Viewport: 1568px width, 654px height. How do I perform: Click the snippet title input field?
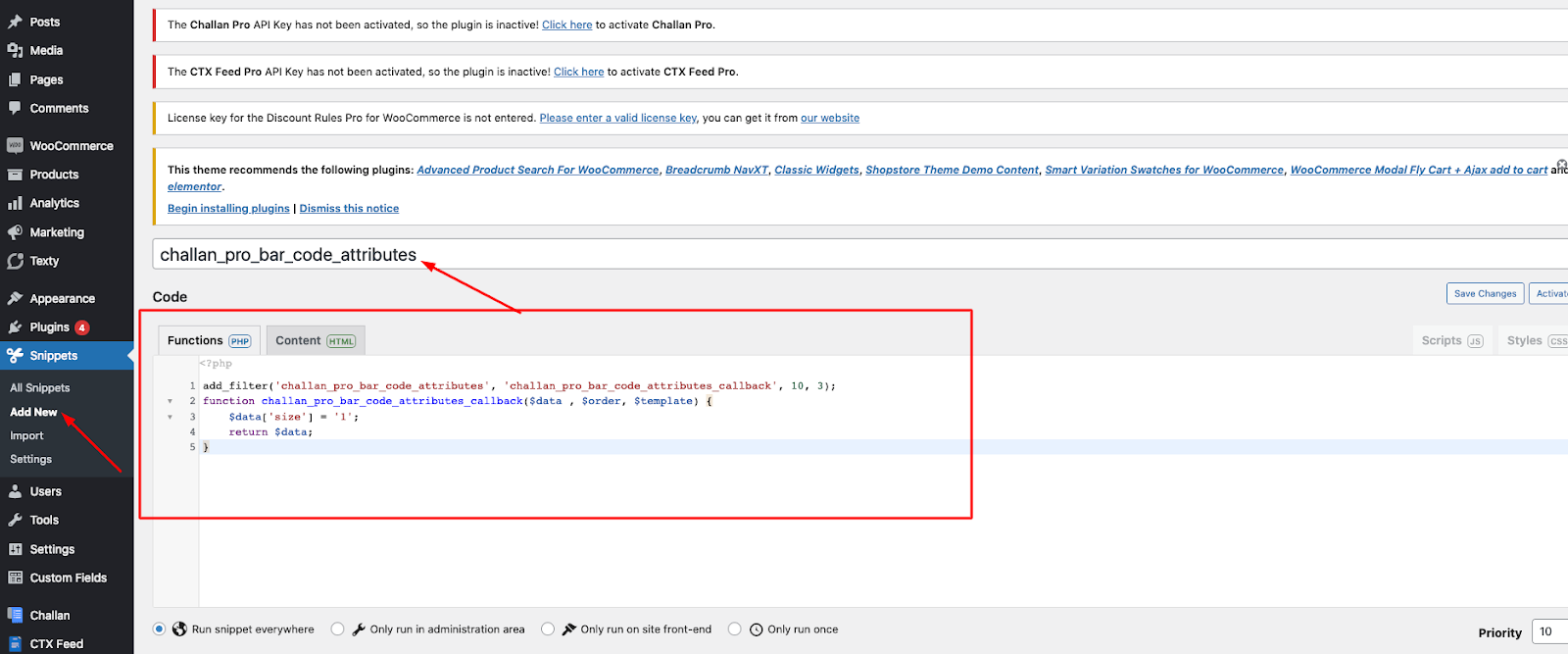(x=784, y=254)
